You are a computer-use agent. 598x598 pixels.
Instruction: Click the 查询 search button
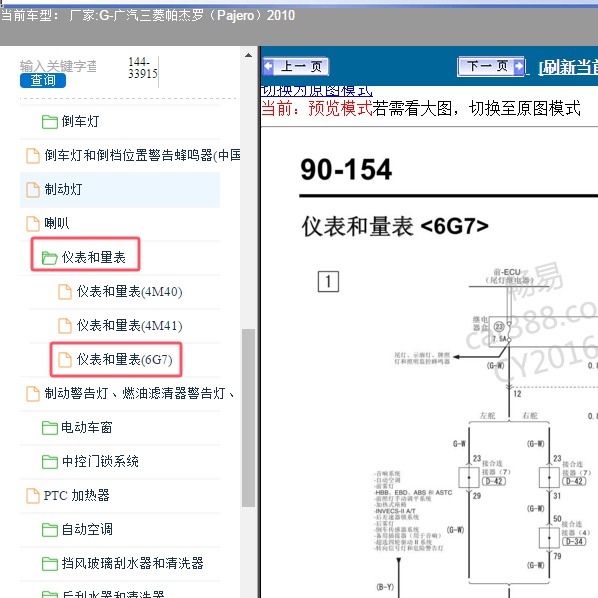click(43, 80)
